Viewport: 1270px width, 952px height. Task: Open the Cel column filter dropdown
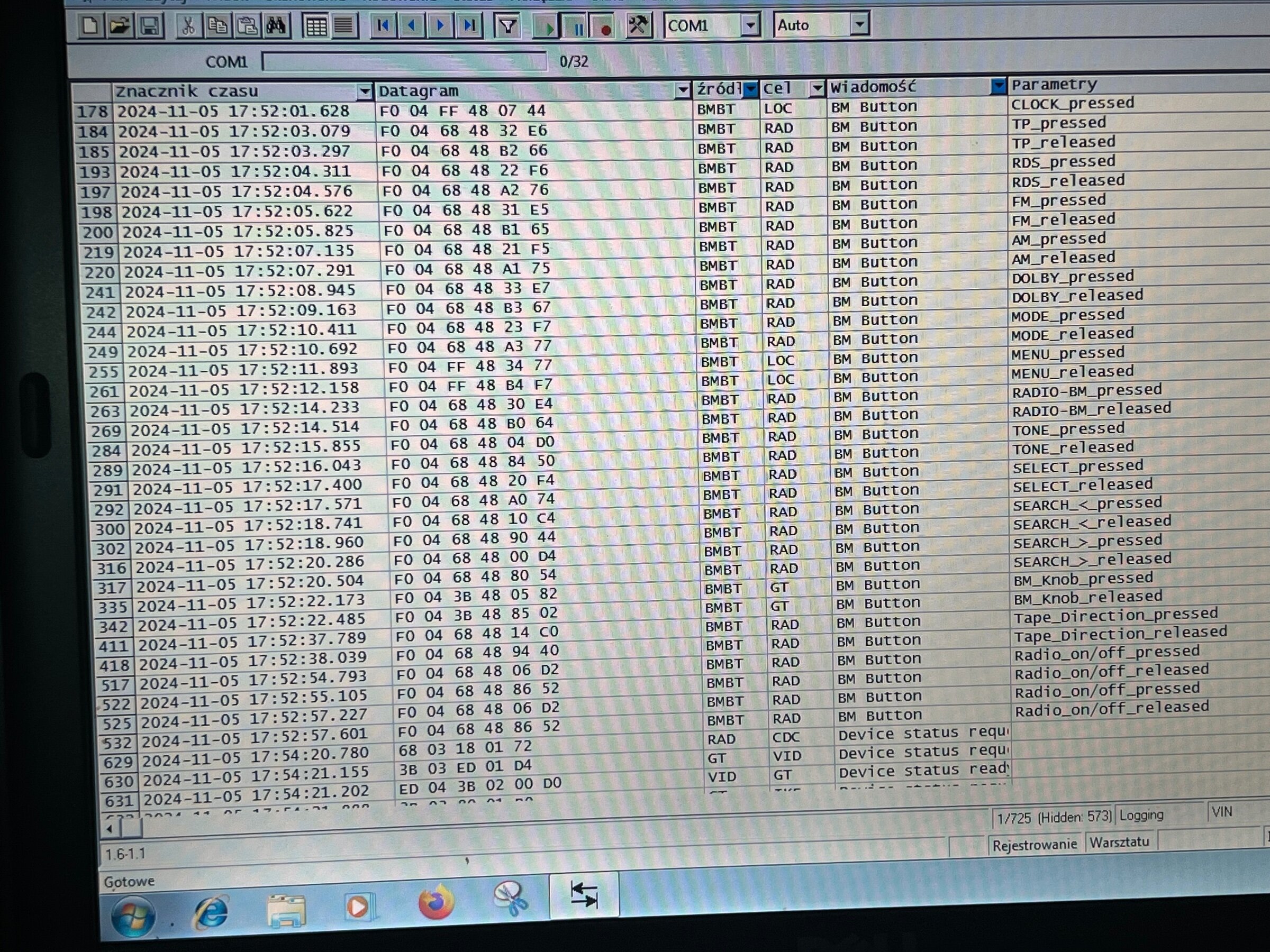[x=817, y=88]
